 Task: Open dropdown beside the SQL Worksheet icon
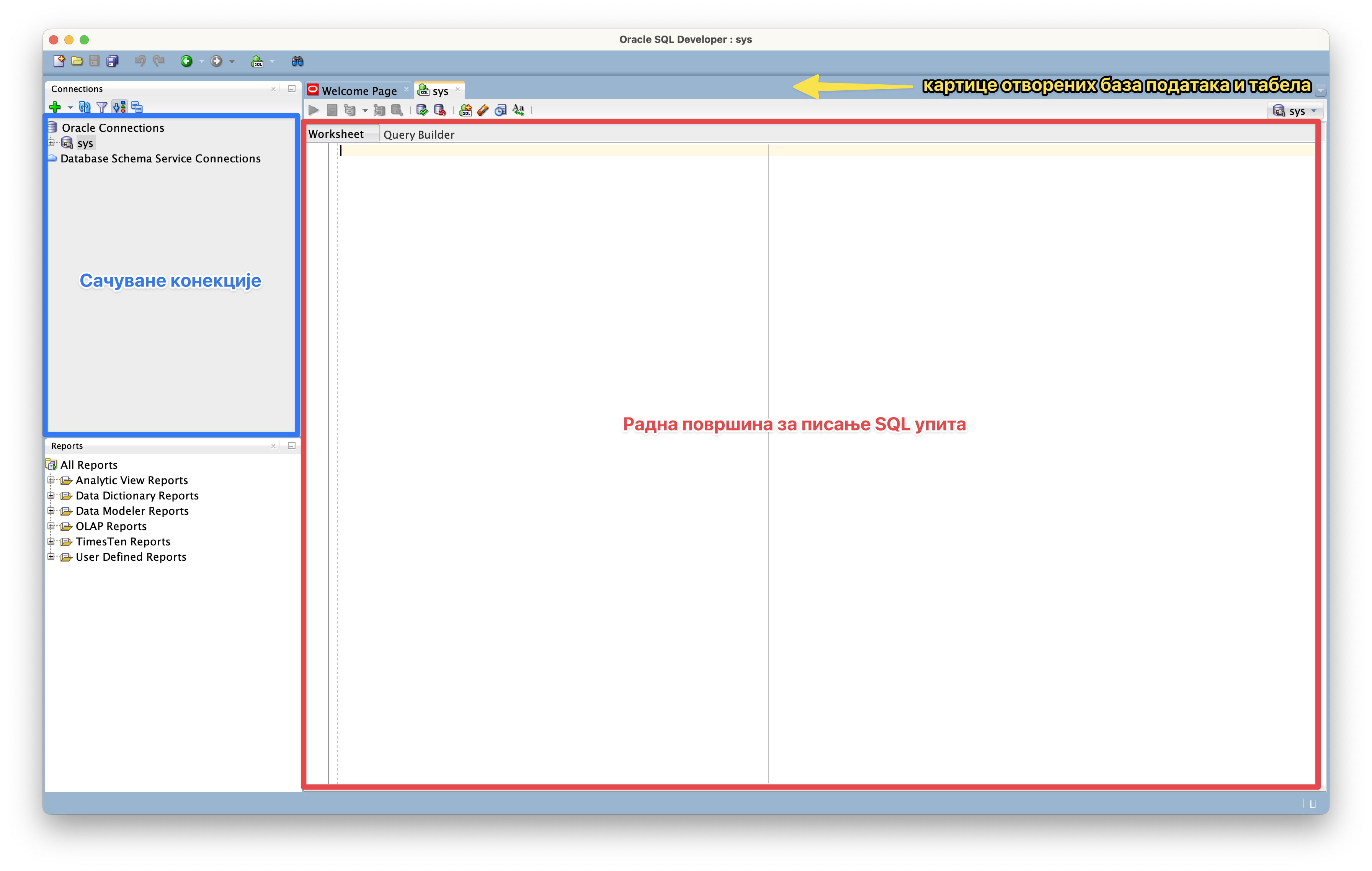272,61
